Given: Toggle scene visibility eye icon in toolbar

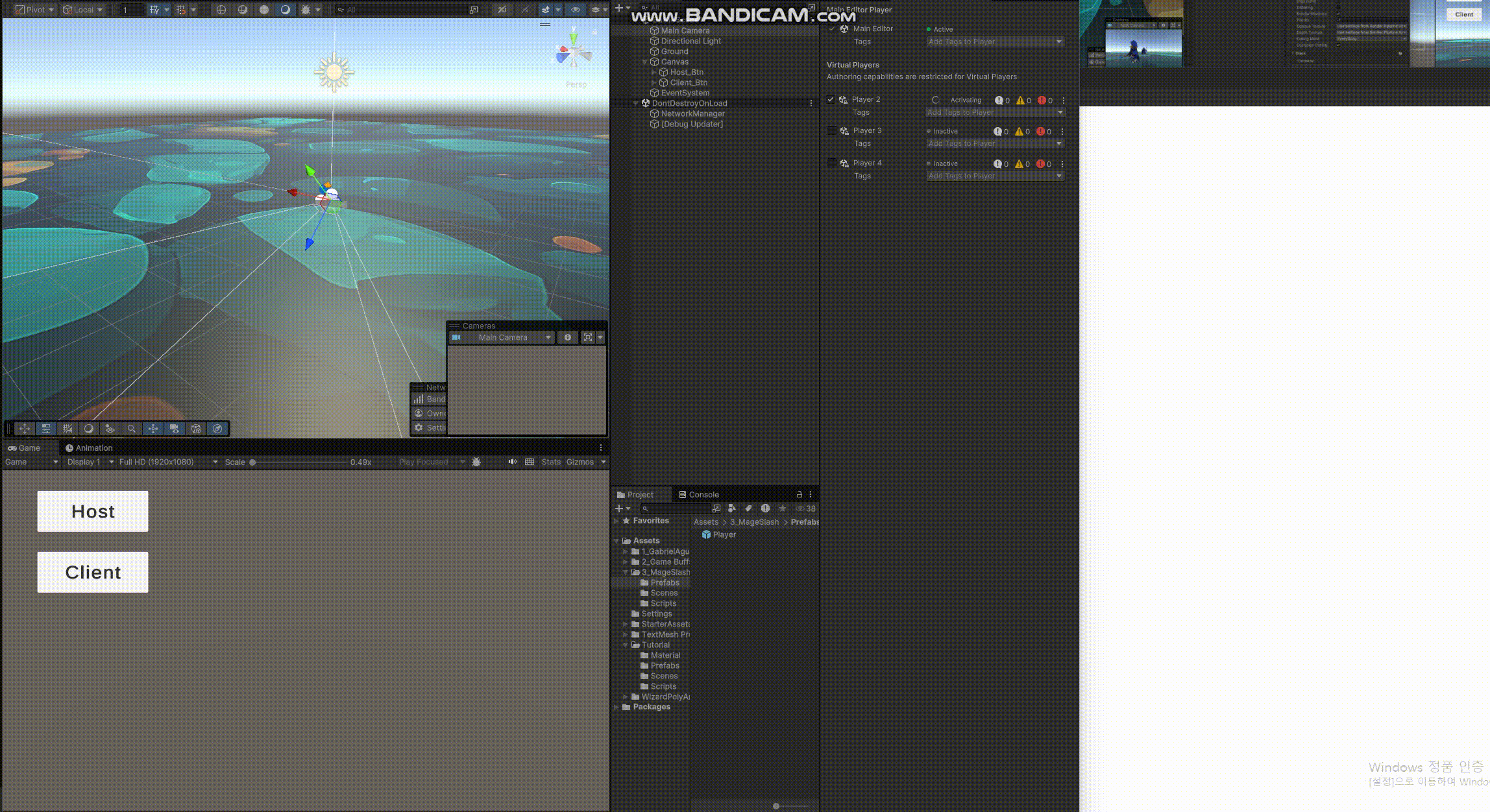Looking at the screenshot, I should (x=575, y=10).
